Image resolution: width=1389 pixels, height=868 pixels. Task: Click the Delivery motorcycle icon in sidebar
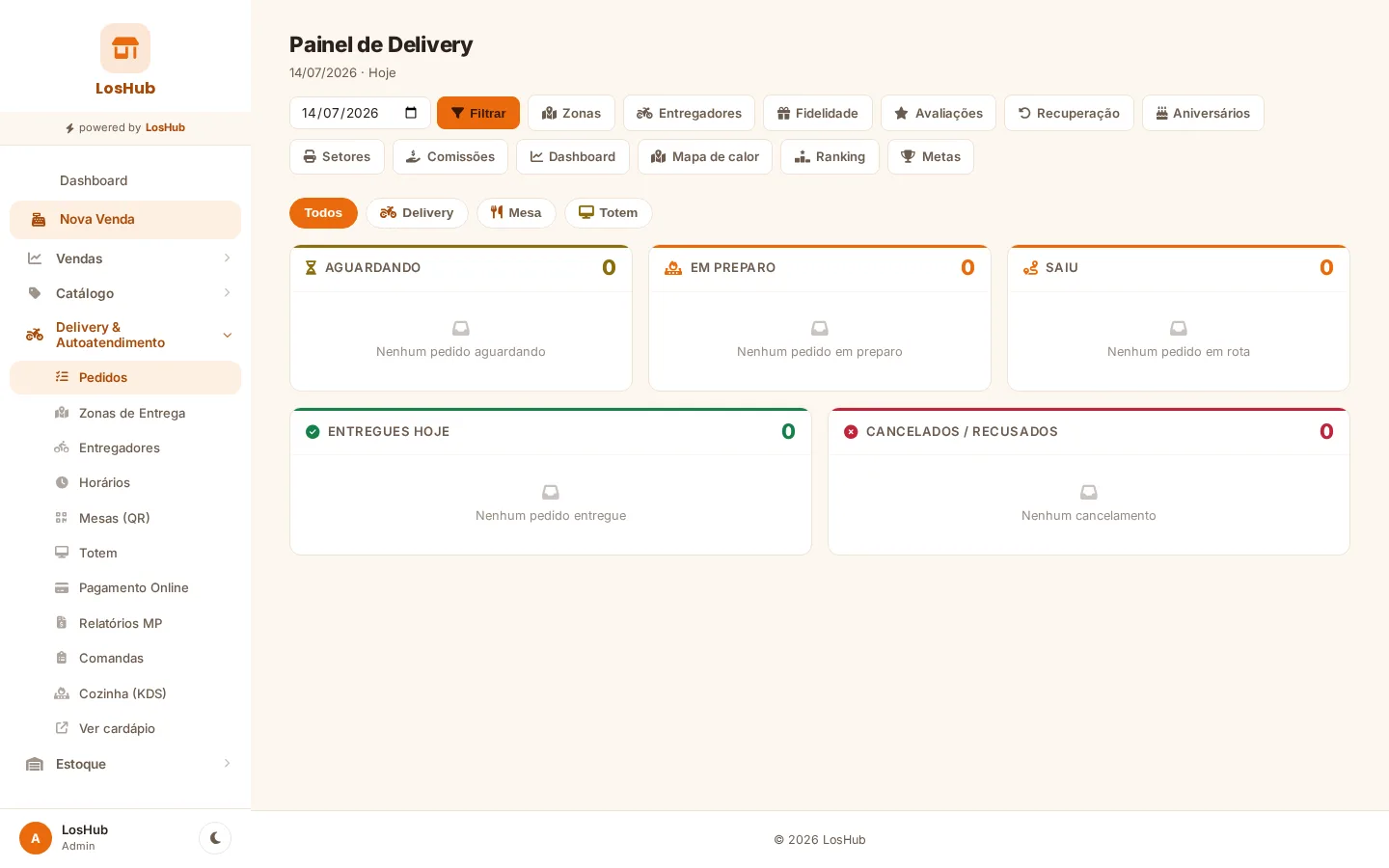pos(35,335)
